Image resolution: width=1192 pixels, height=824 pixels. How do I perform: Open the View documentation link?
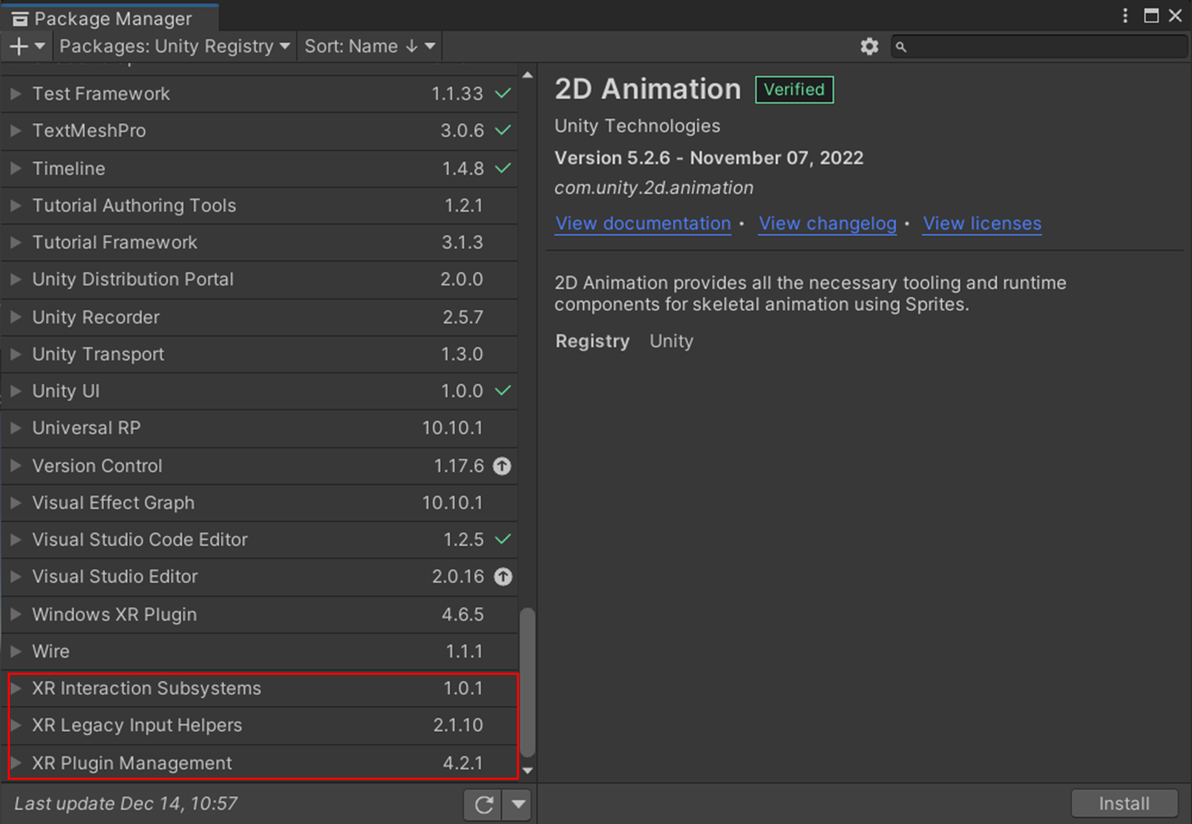642,223
